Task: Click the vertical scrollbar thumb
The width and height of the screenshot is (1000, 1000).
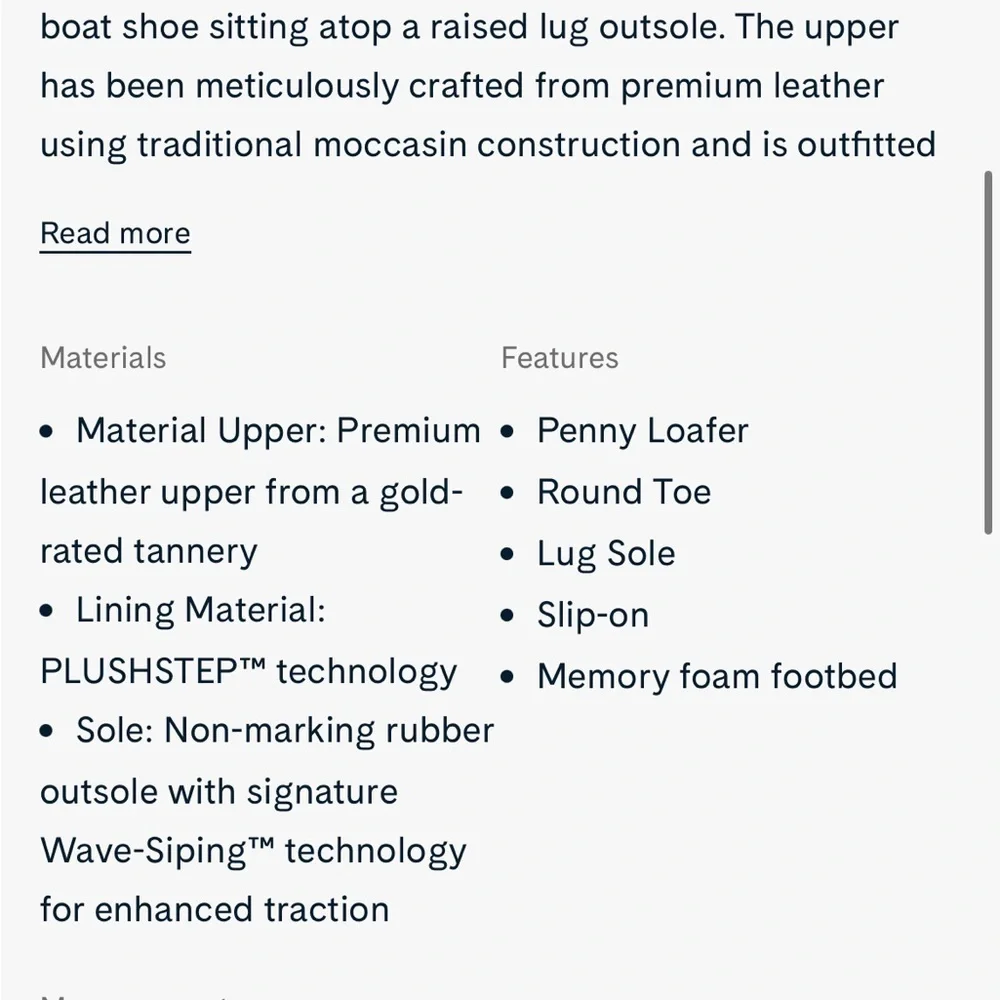Action: pos(989,352)
